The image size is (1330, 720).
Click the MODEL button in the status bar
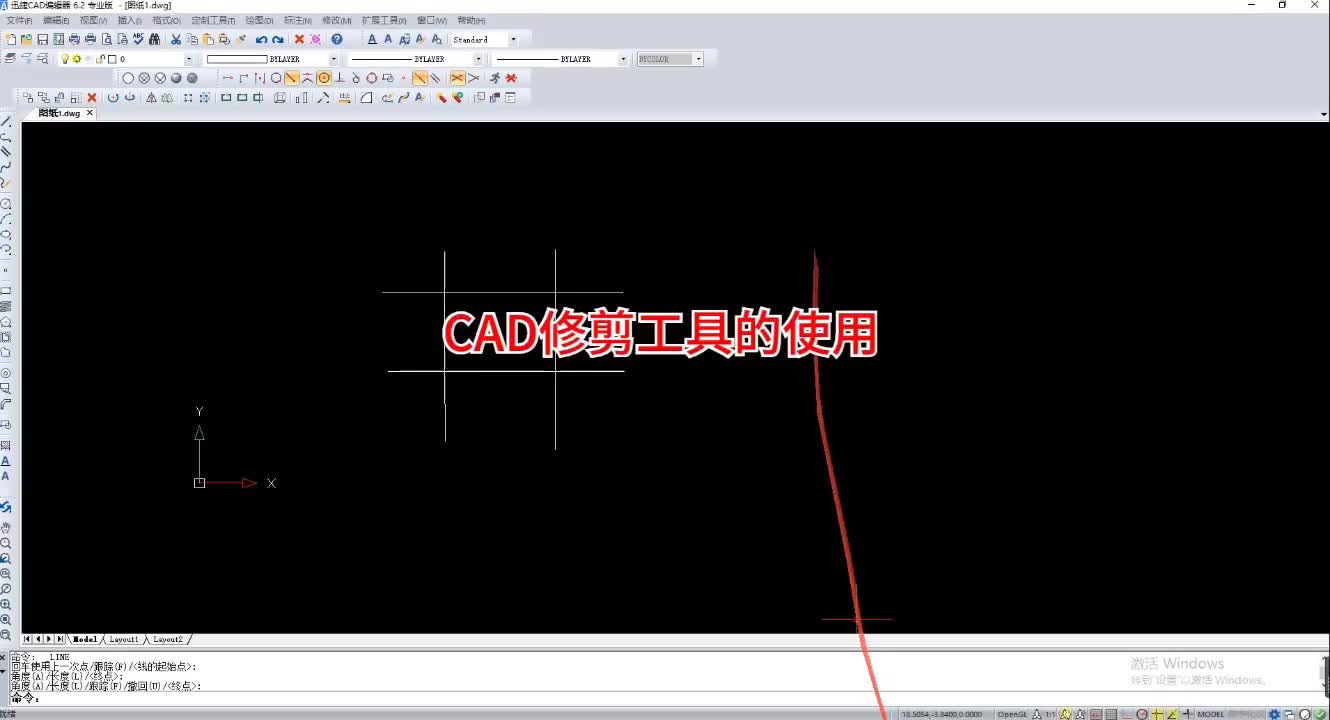click(1211, 714)
